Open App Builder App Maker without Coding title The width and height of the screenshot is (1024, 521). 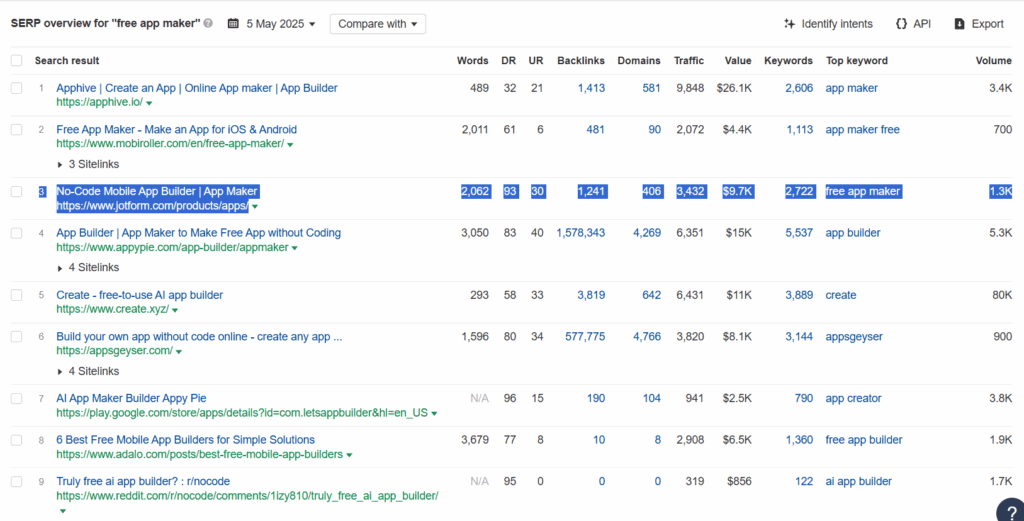[x=199, y=233]
